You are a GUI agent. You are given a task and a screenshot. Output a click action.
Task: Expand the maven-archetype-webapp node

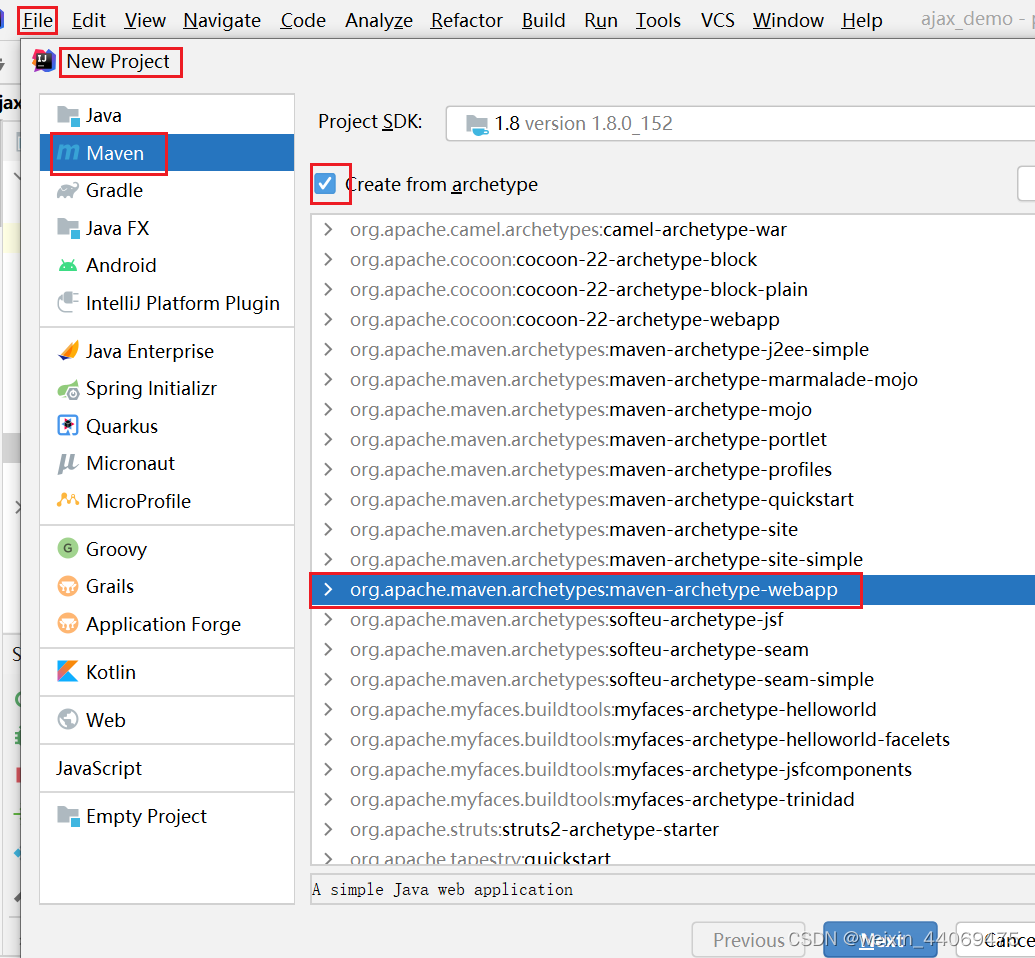click(x=328, y=590)
